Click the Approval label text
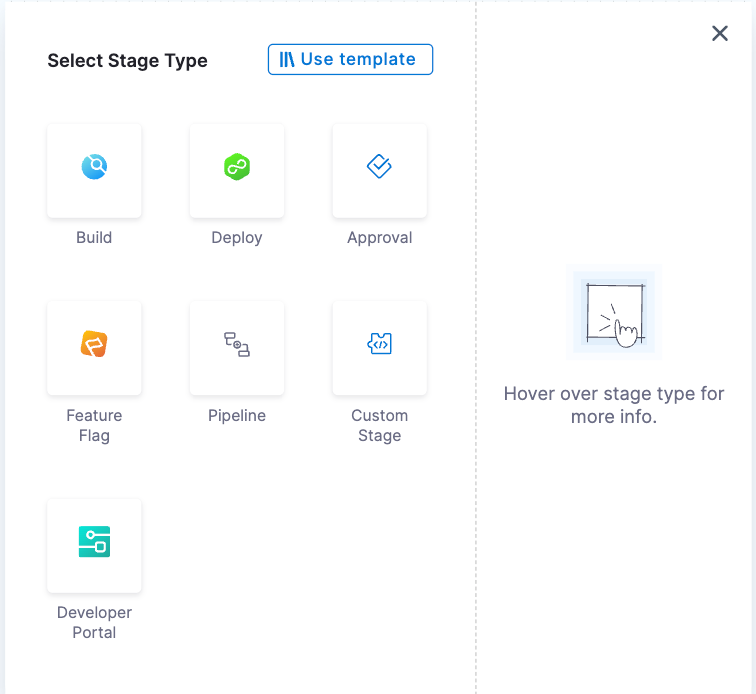 (380, 238)
